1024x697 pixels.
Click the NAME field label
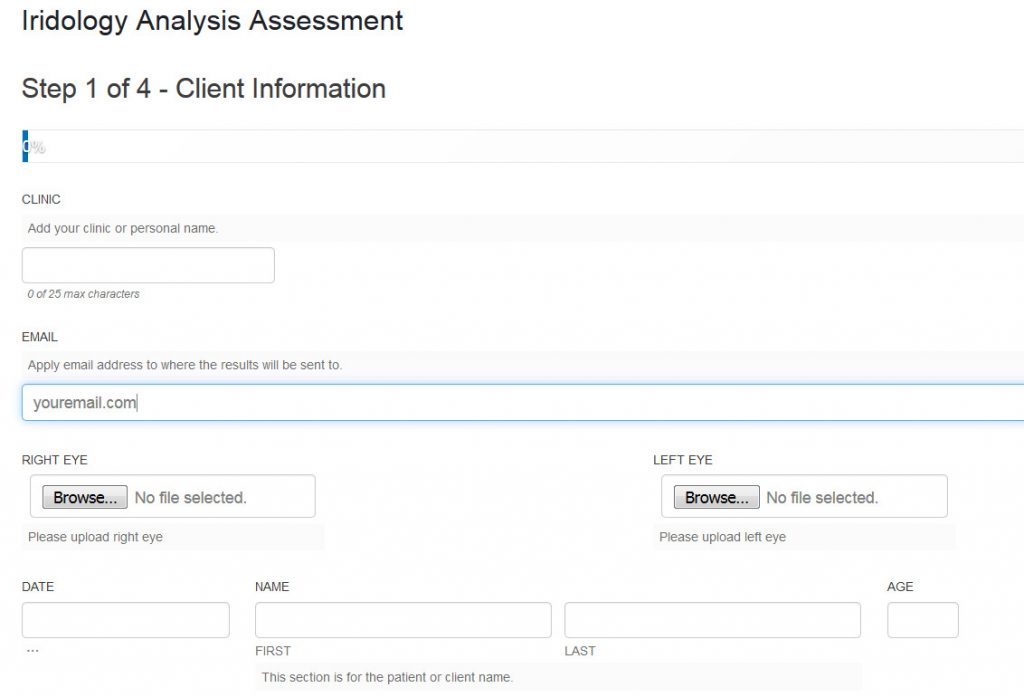click(x=272, y=587)
